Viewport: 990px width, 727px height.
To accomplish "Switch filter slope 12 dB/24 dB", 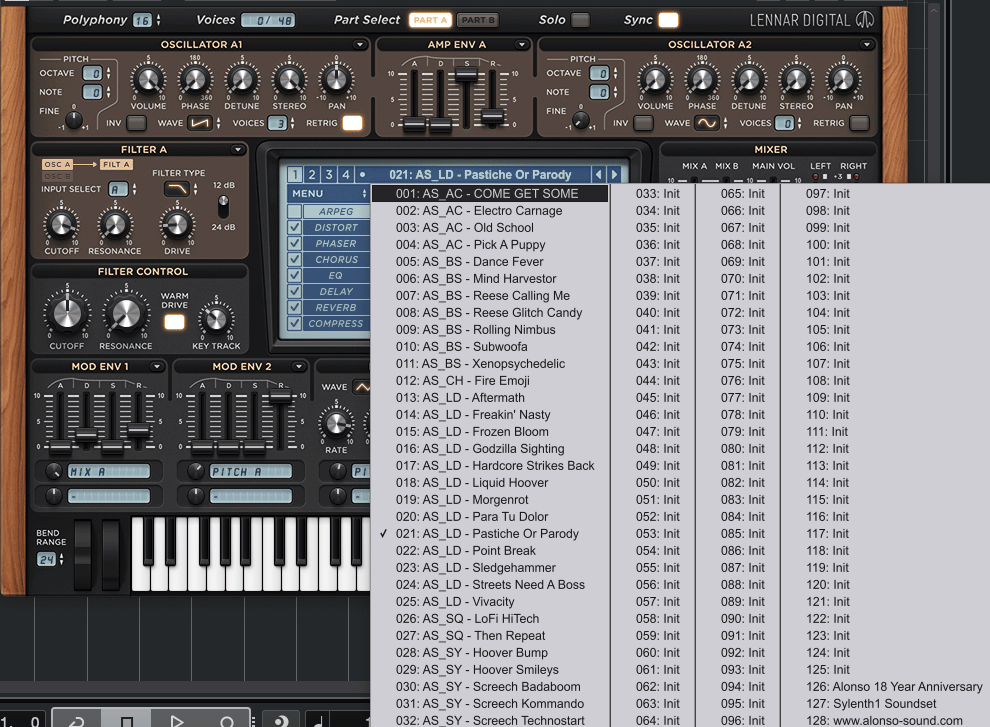I will pyautogui.click(x=223, y=207).
